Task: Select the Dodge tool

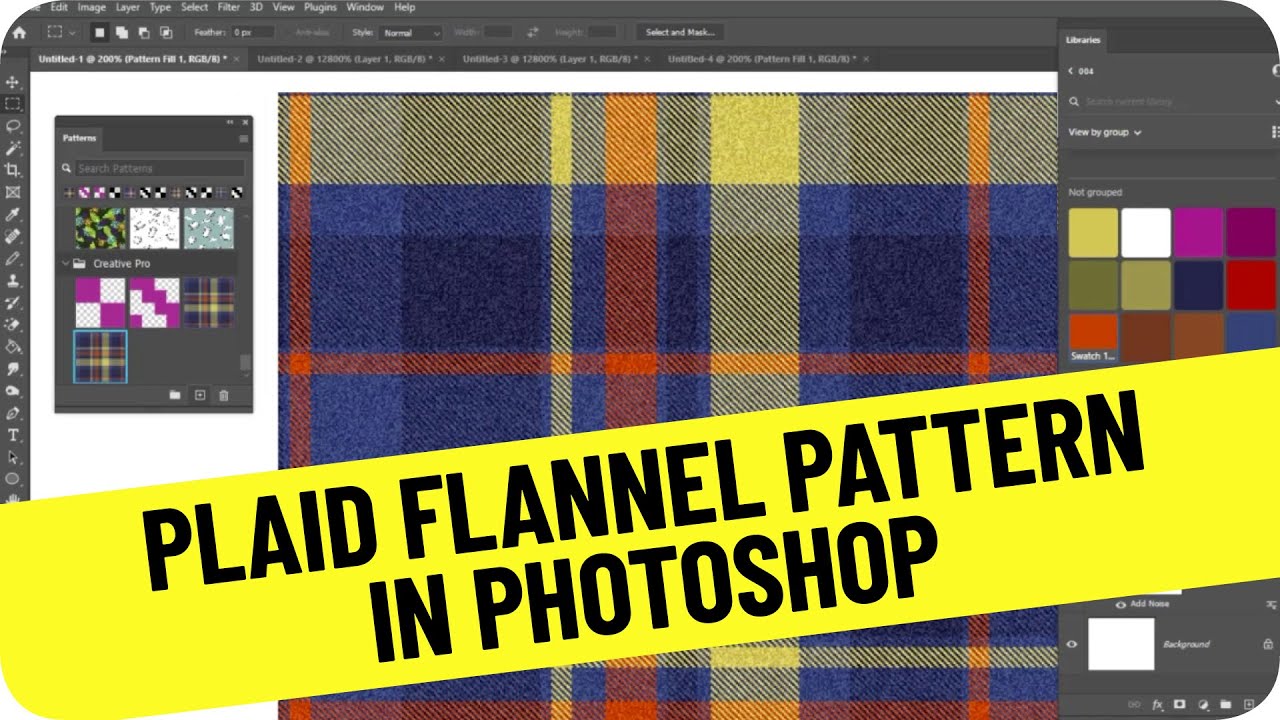Action: (x=13, y=391)
